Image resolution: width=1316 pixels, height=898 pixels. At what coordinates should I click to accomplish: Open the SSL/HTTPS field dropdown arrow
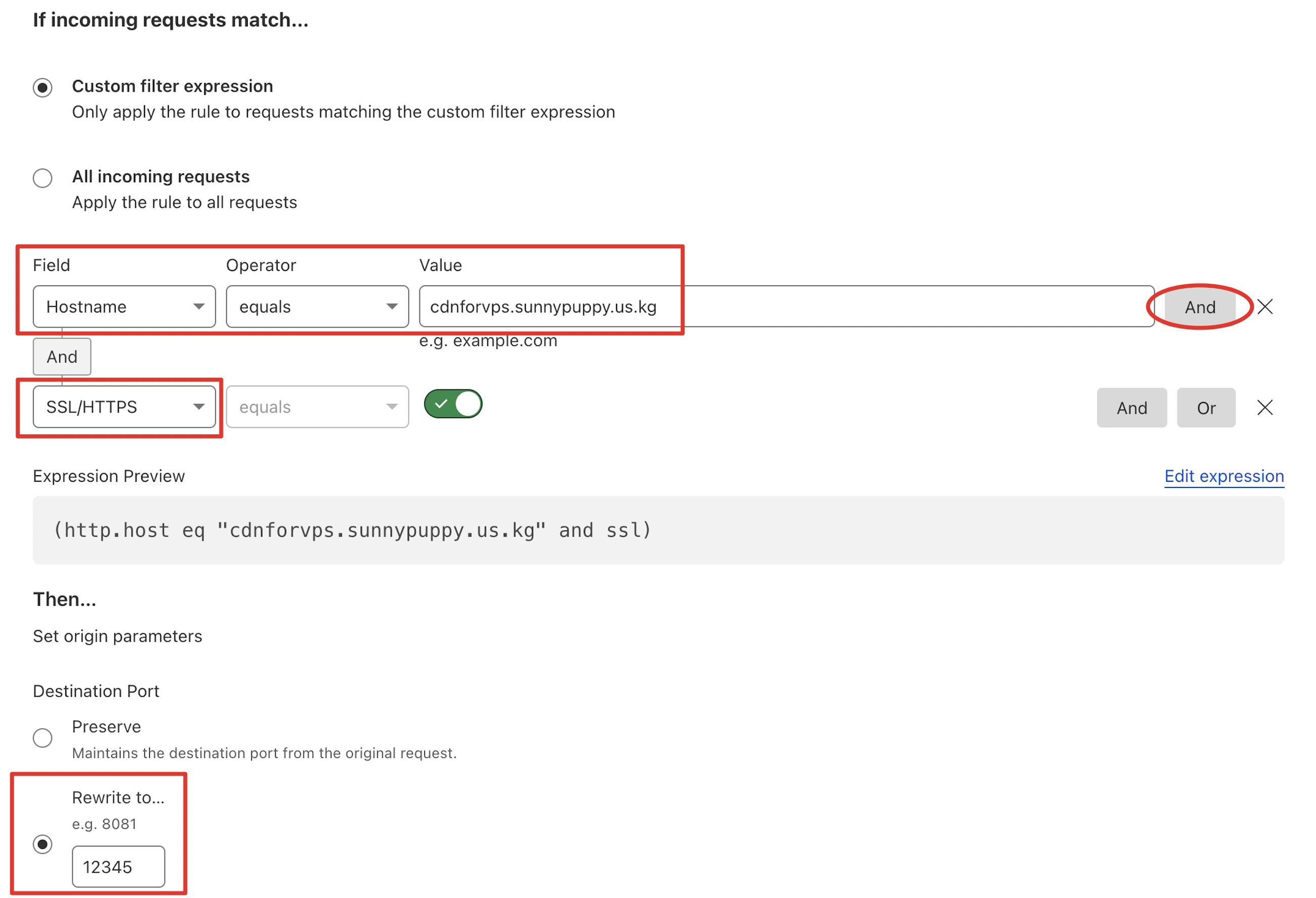click(x=198, y=407)
